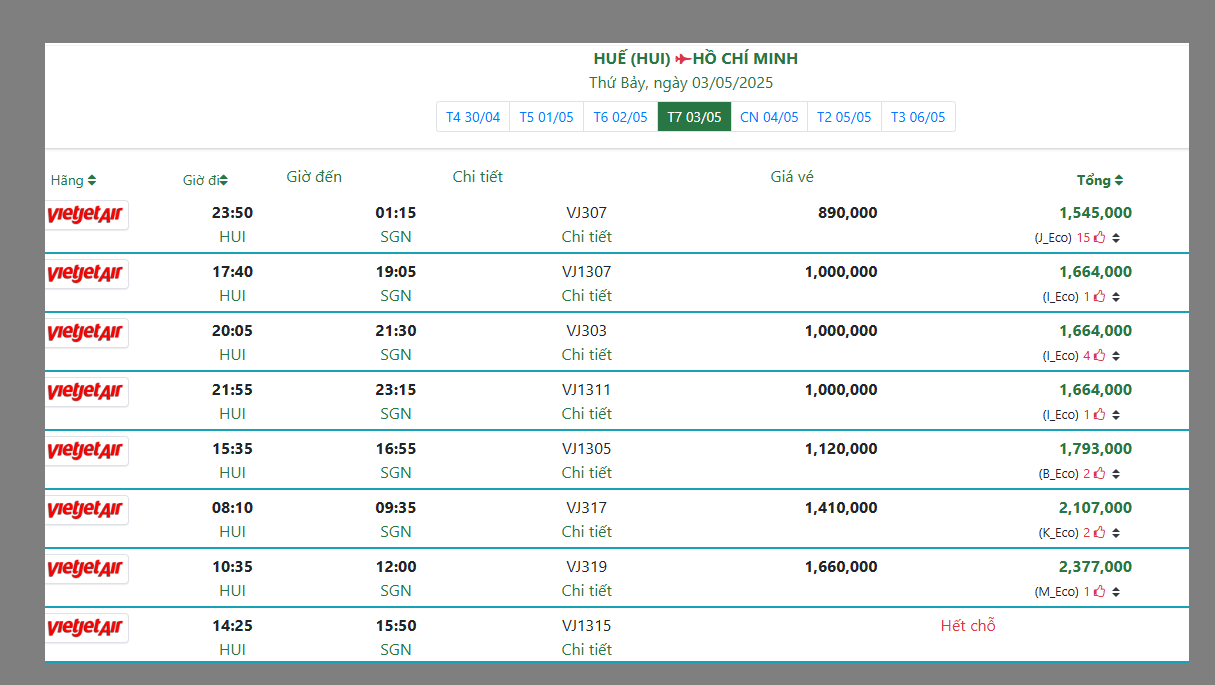Sort flights by Tổng total price

click(1099, 181)
